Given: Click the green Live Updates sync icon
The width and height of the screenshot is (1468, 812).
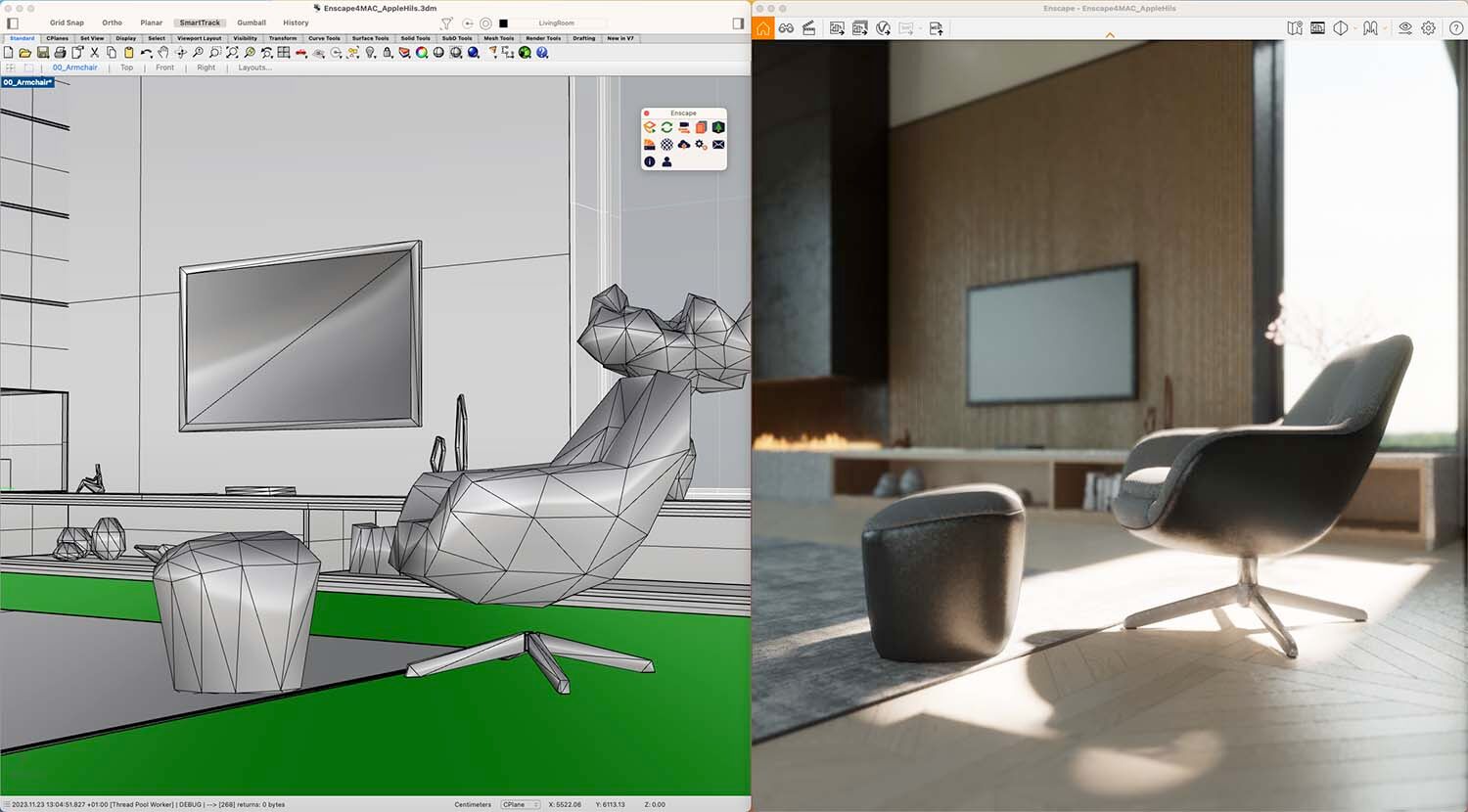Looking at the screenshot, I should pos(666,127).
